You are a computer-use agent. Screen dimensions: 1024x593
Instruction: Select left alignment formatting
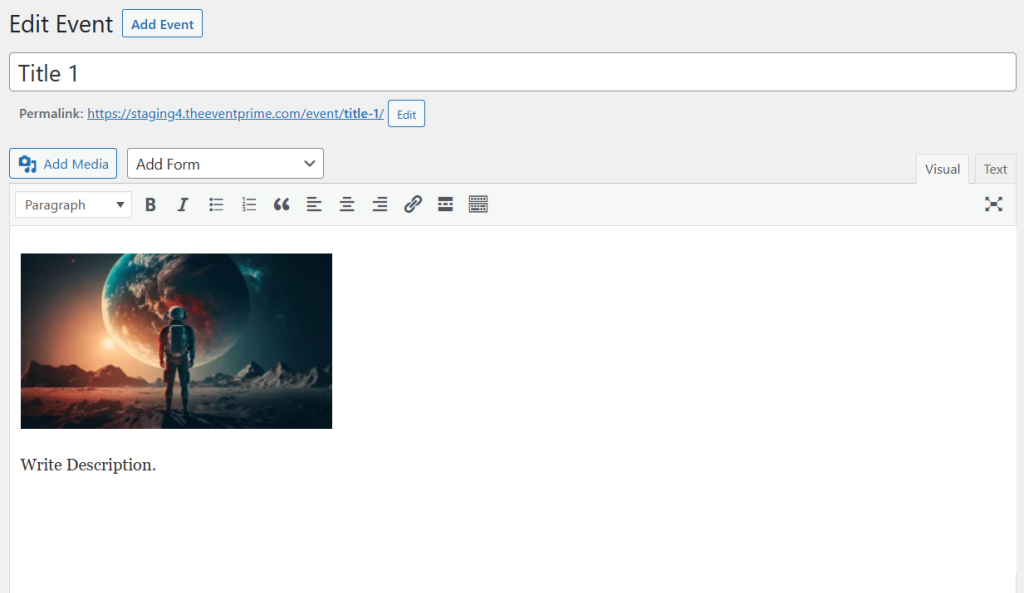(x=314, y=204)
